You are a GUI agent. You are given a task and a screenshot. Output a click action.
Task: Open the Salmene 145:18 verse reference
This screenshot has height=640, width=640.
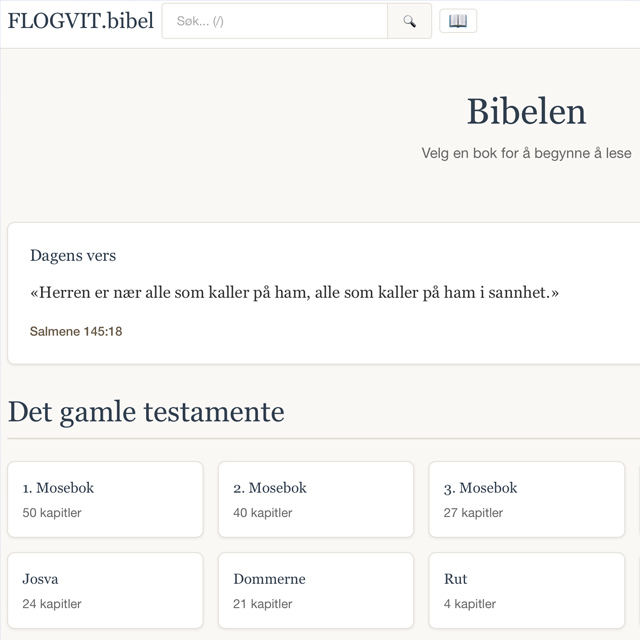(76, 331)
